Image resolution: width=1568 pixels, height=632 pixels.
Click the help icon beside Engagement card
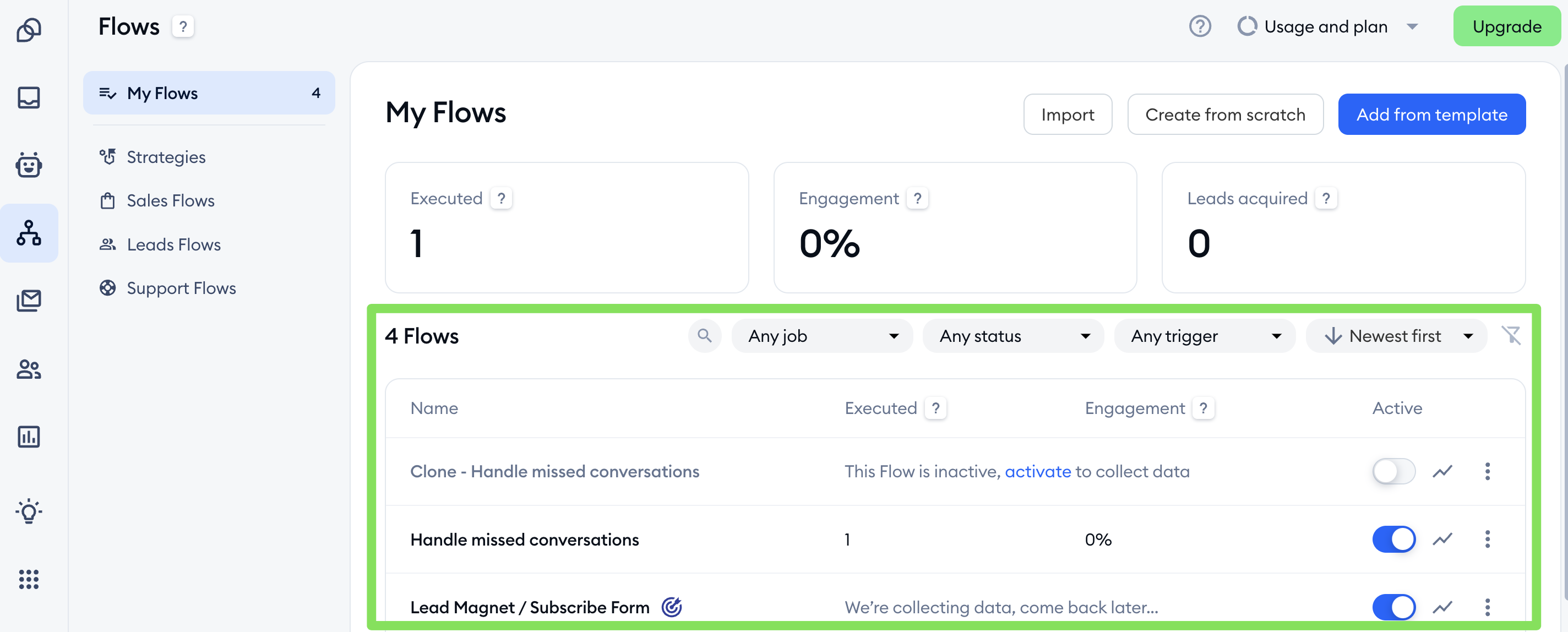pos(917,199)
